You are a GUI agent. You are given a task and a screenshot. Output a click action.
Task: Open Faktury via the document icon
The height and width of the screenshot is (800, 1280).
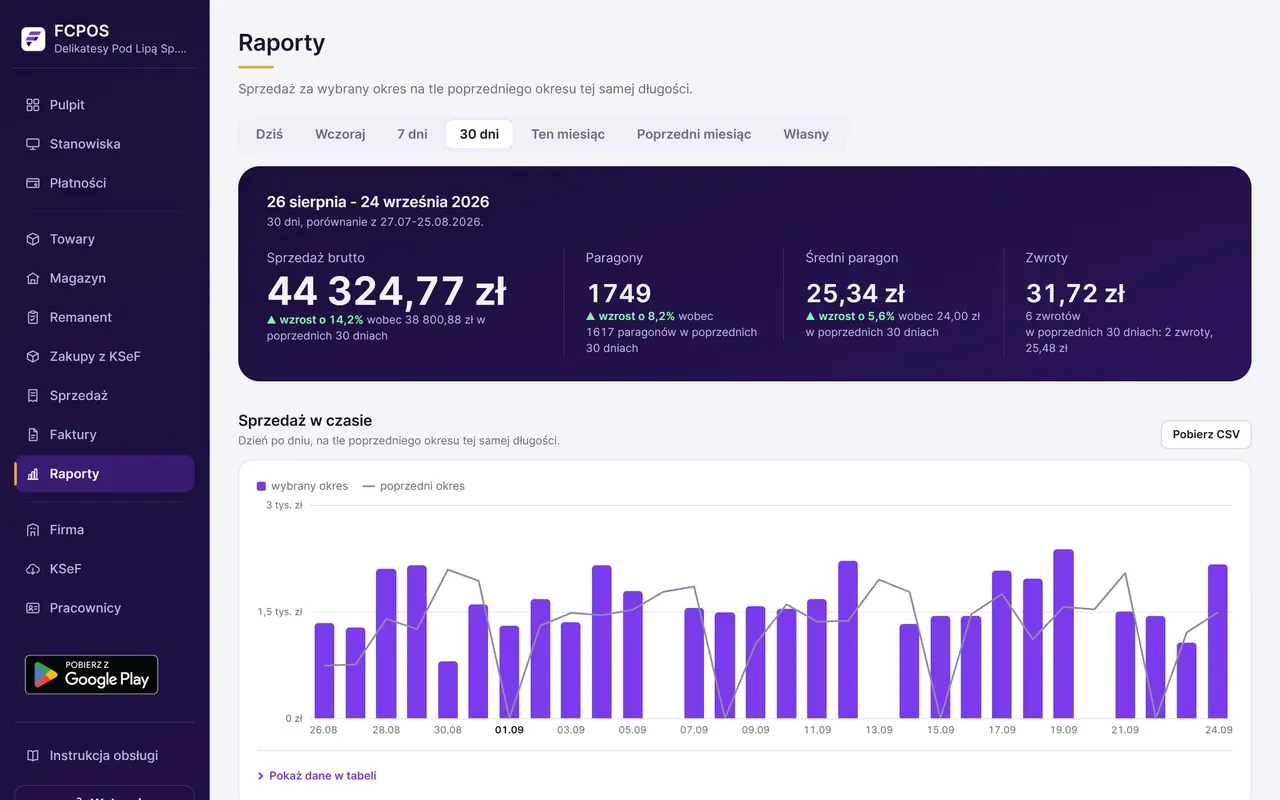pyautogui.click(x=33, y=434)
